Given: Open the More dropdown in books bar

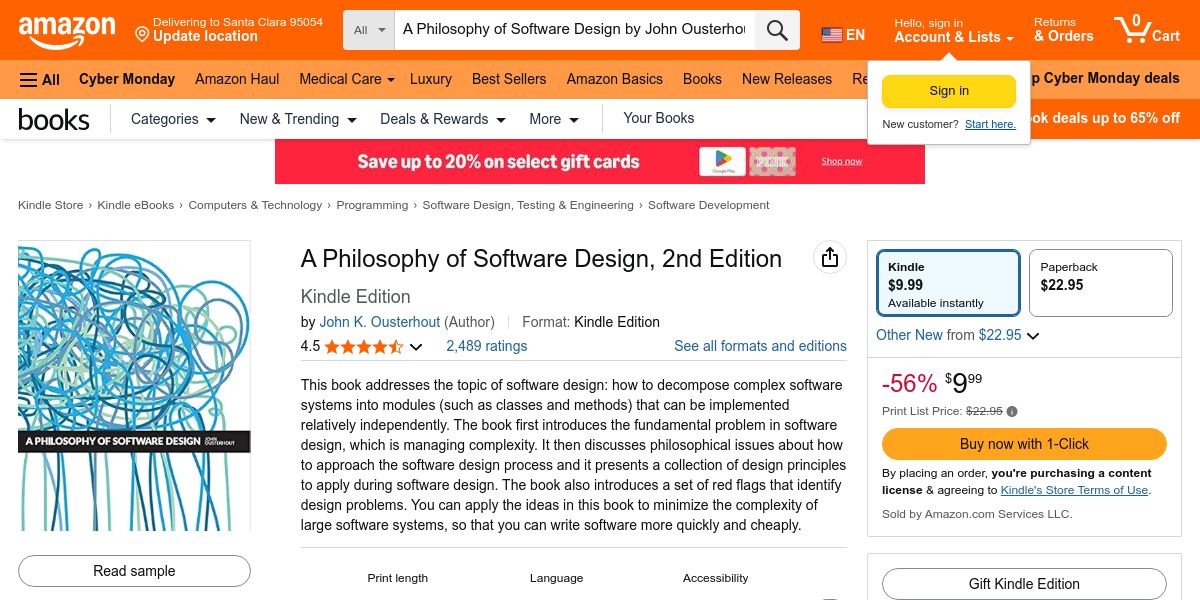Looking at the screenshot, I should pos(554,119).
